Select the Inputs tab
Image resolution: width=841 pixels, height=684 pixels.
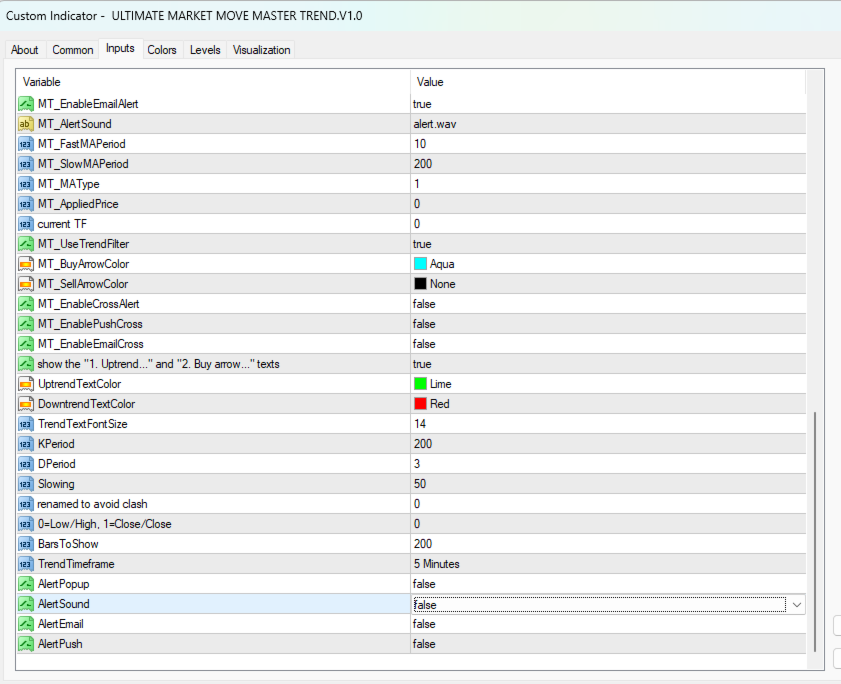click(120, 48)
